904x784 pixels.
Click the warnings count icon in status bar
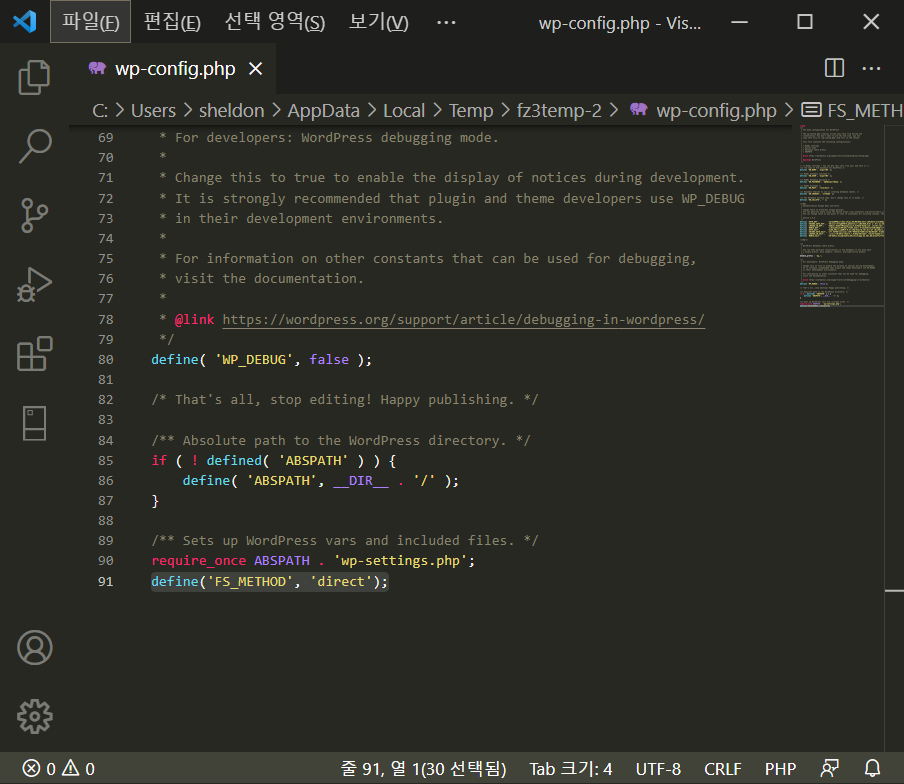(x=70, y=768)
